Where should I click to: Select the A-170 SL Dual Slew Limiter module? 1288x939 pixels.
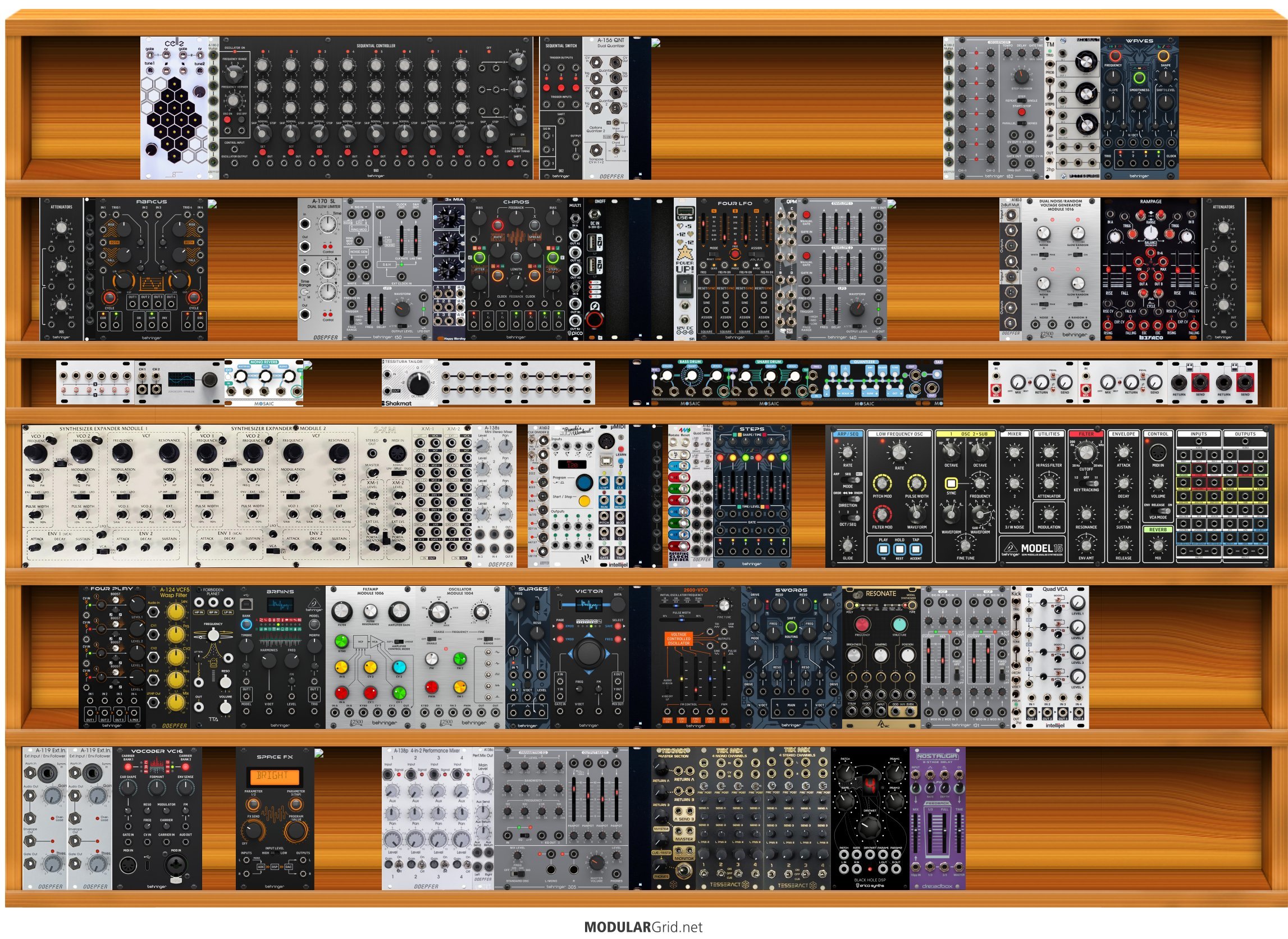320,270
